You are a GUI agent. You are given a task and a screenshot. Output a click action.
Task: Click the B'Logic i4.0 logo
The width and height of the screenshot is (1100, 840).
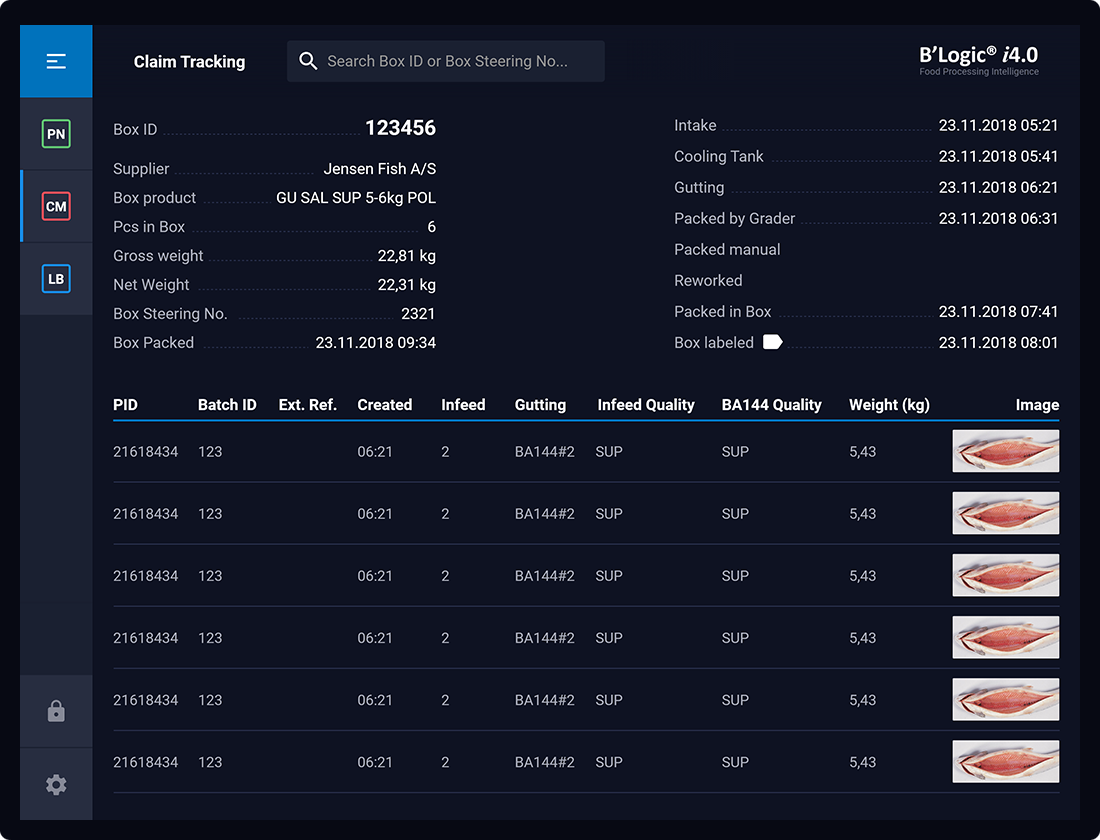point(978,60)
